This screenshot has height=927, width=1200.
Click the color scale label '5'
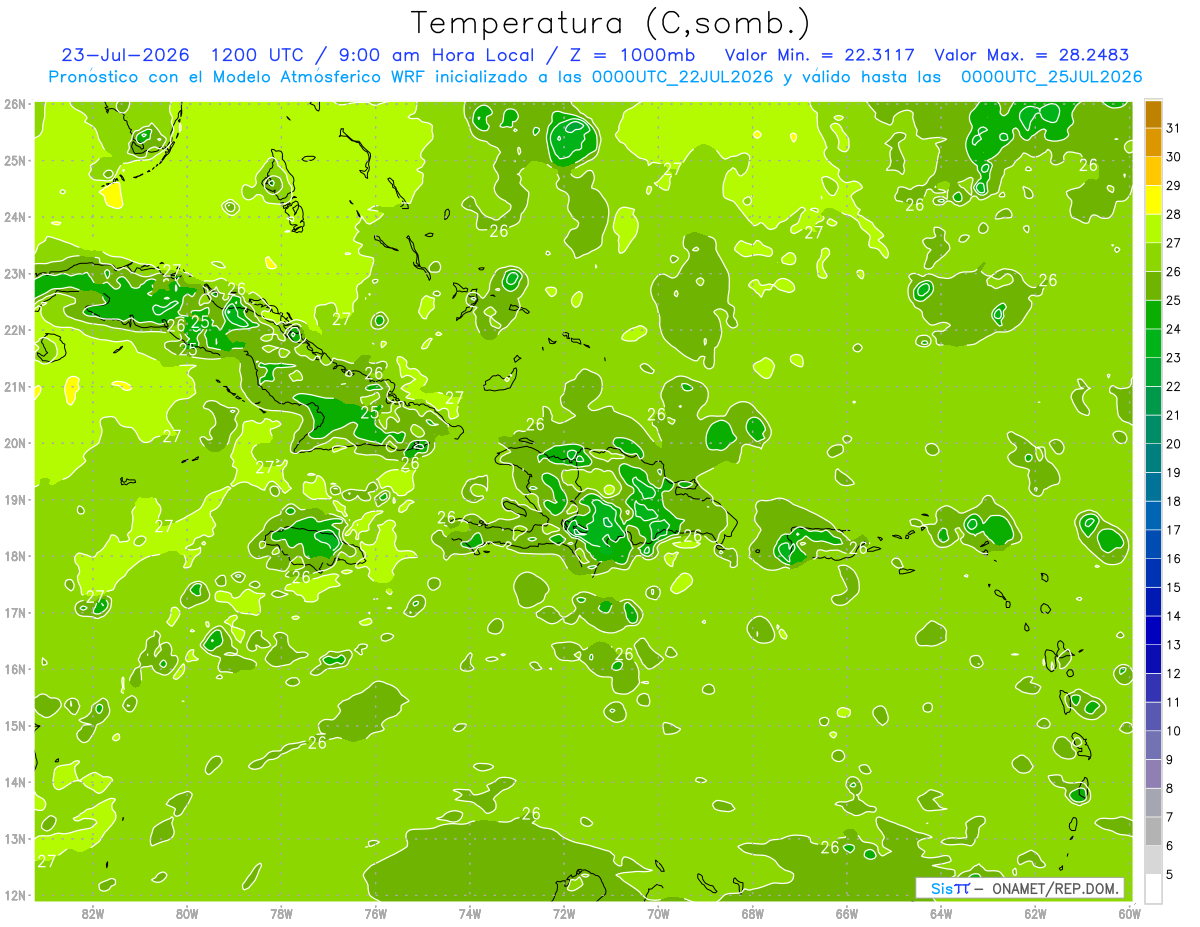[x=1170, y=875]
